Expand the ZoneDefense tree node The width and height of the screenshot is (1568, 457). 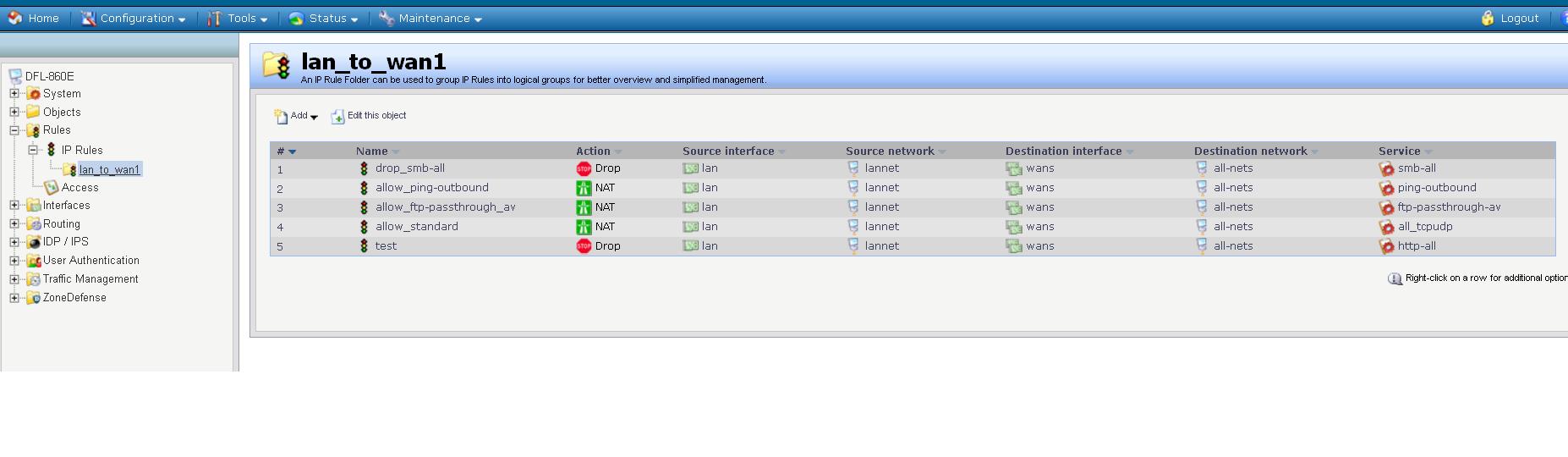coord(14,298)
